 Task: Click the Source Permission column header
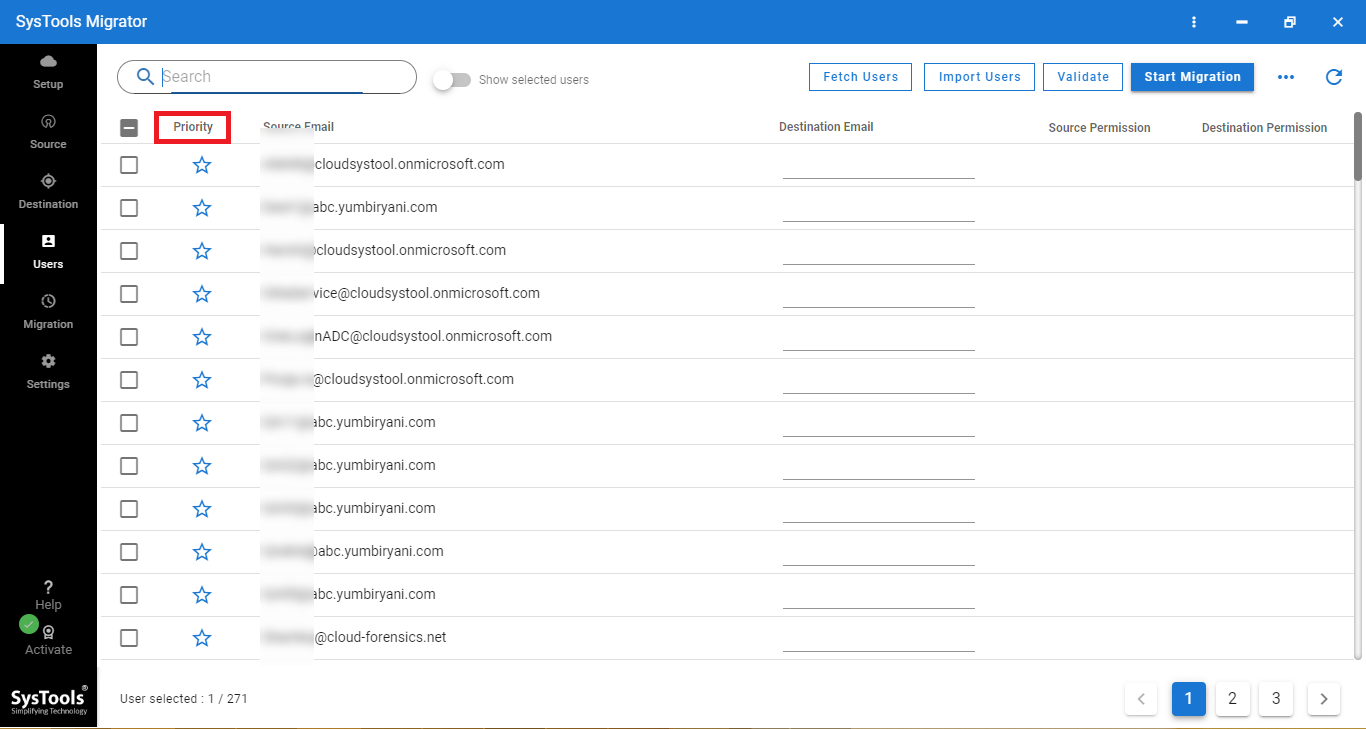point(1099,128)
